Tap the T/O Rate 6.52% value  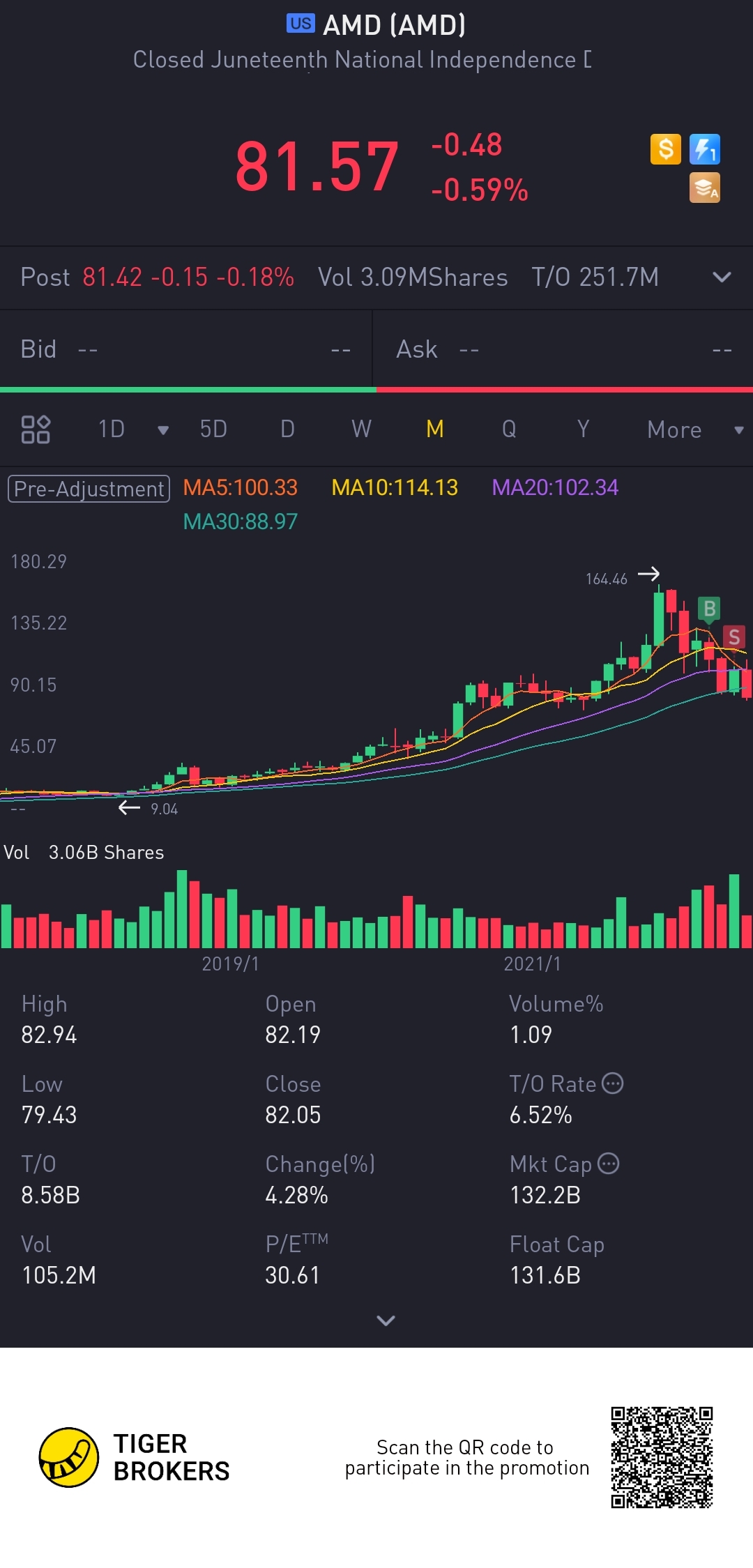tap(540, 1115)
